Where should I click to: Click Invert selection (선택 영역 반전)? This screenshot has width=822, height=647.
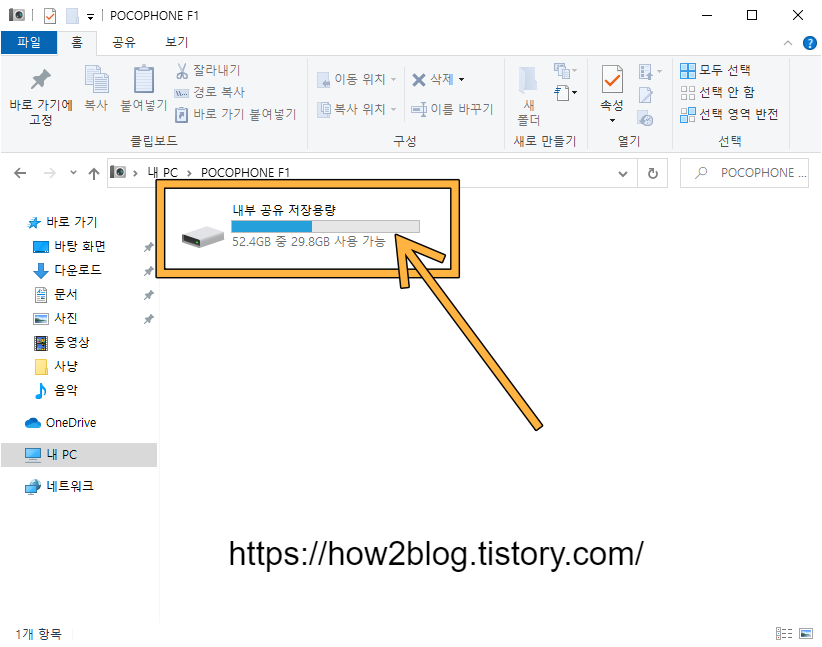pos(729,114)
